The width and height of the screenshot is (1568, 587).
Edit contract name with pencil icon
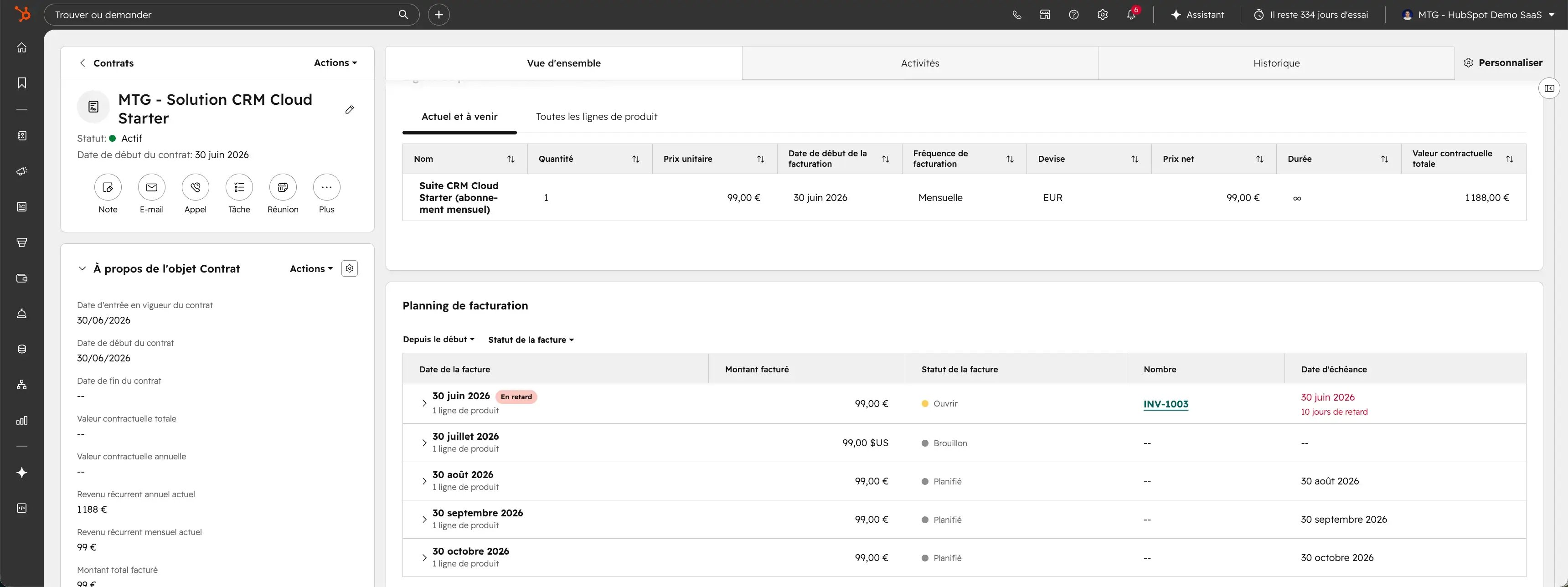pyautogui.click(x=350, y=109)
